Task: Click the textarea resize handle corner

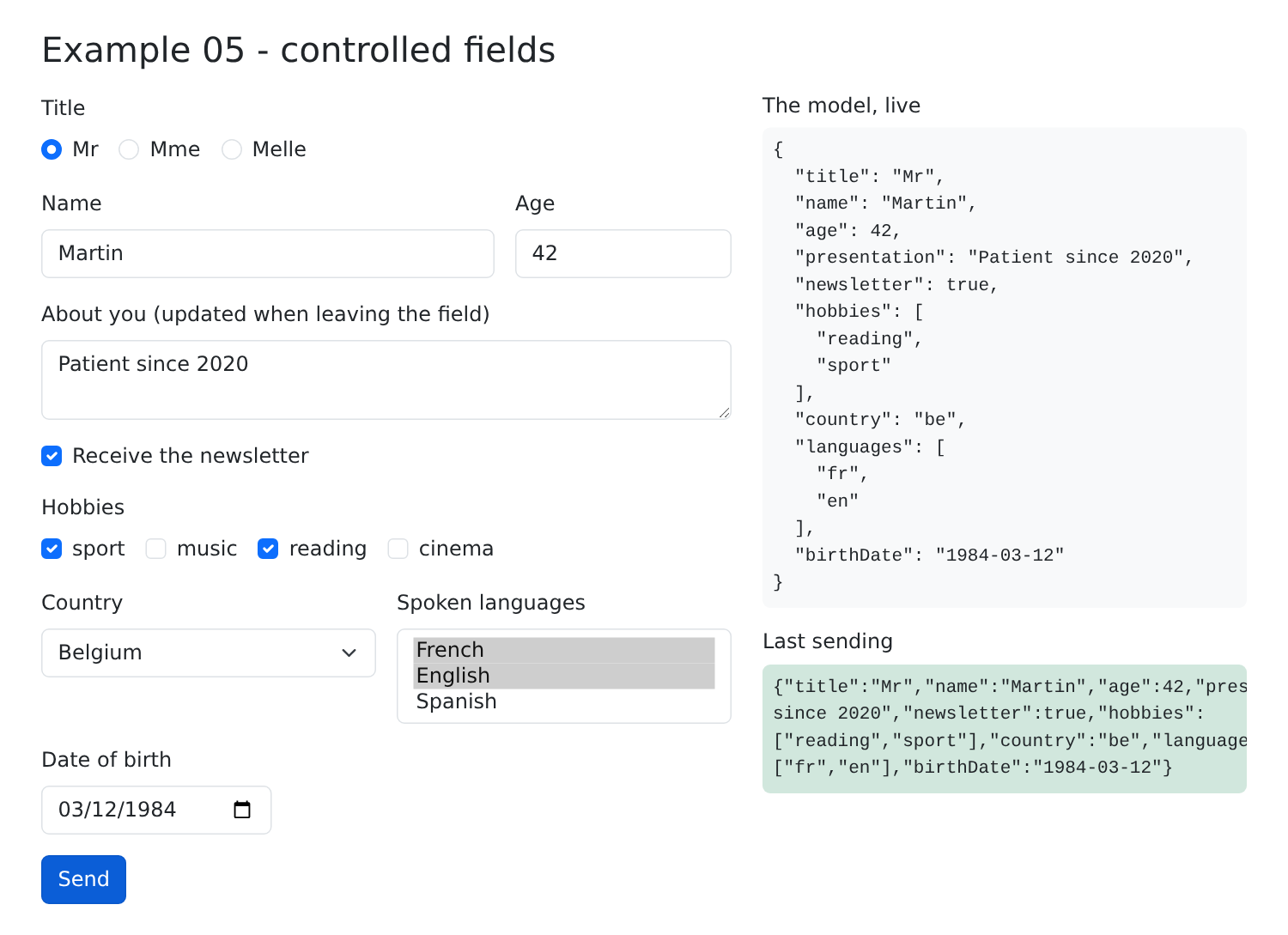Action: [724, 412]
